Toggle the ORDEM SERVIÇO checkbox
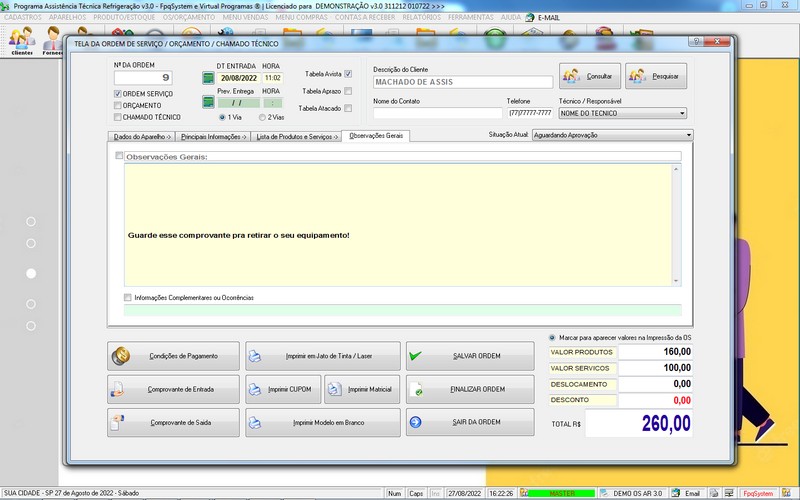Viewport: 800px width, 500px height. (x=118, y=94)
